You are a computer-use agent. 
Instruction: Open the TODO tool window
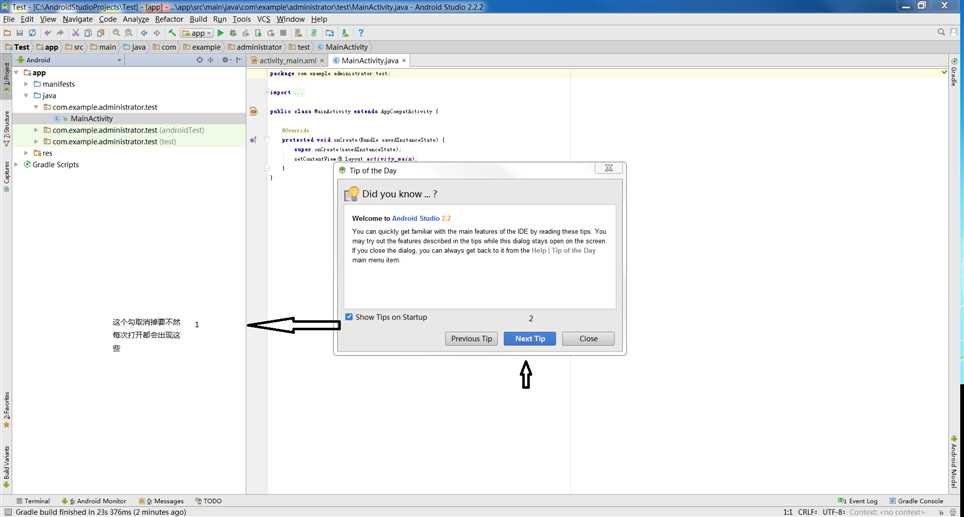208,501
